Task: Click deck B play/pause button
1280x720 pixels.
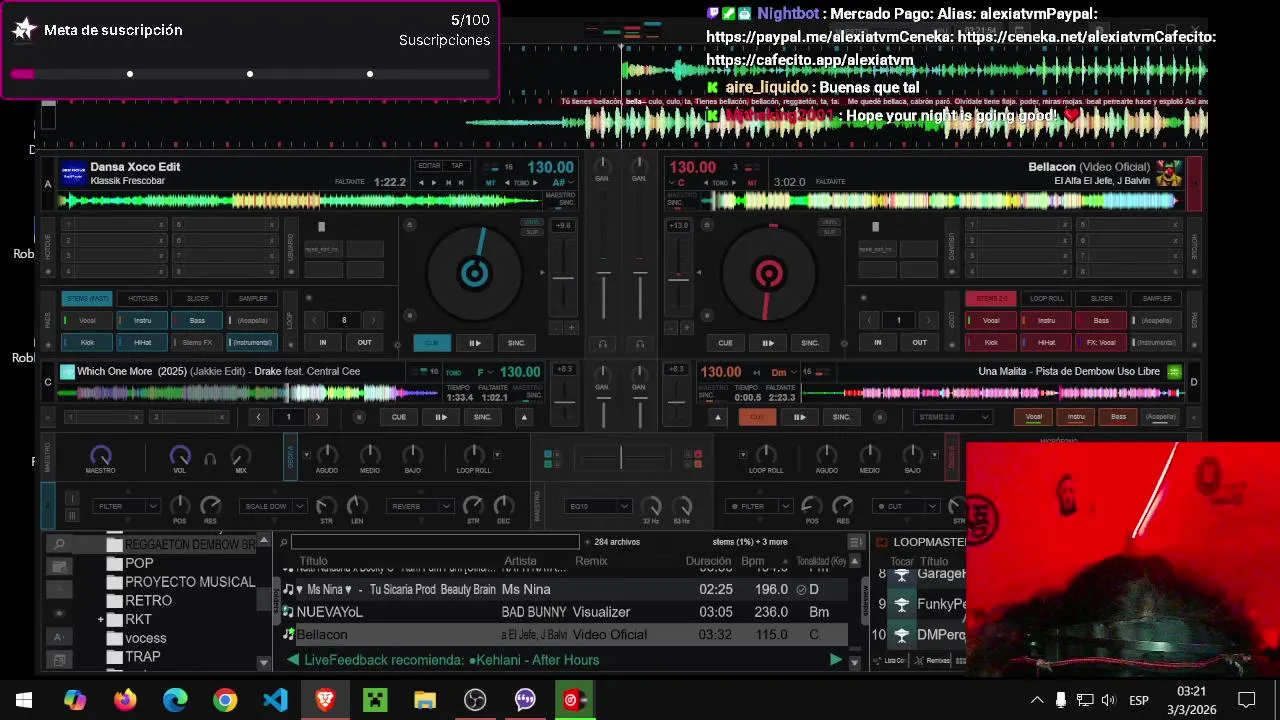Action: (768, 343)
